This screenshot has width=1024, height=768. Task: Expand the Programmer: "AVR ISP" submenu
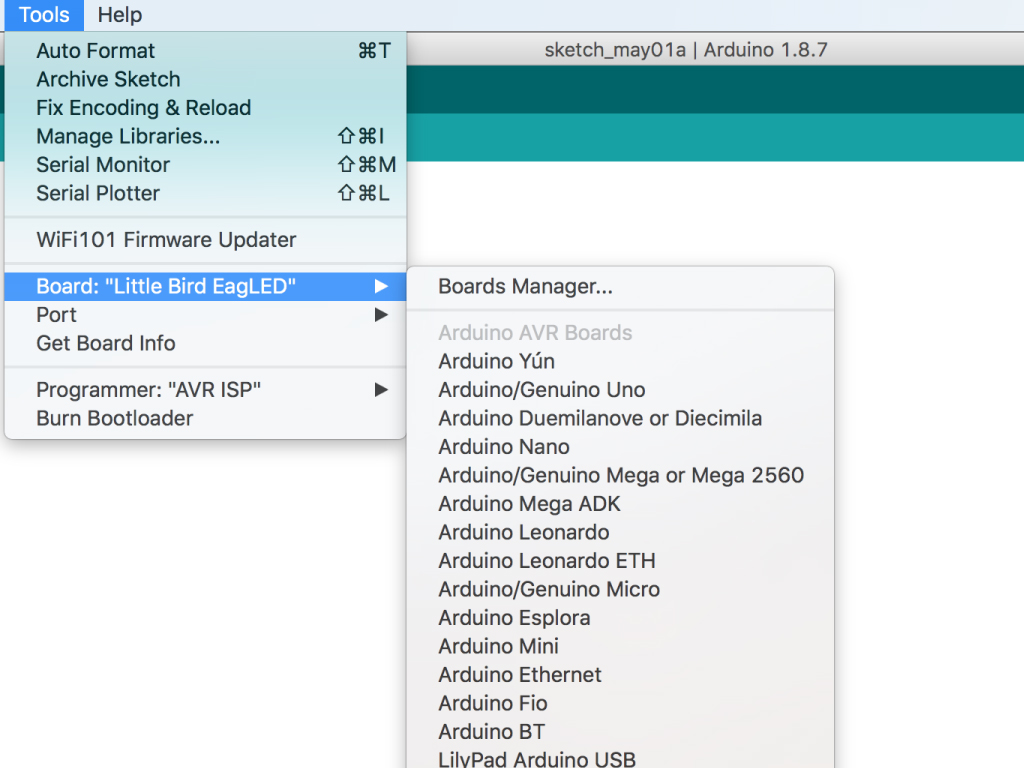[205, 390]
